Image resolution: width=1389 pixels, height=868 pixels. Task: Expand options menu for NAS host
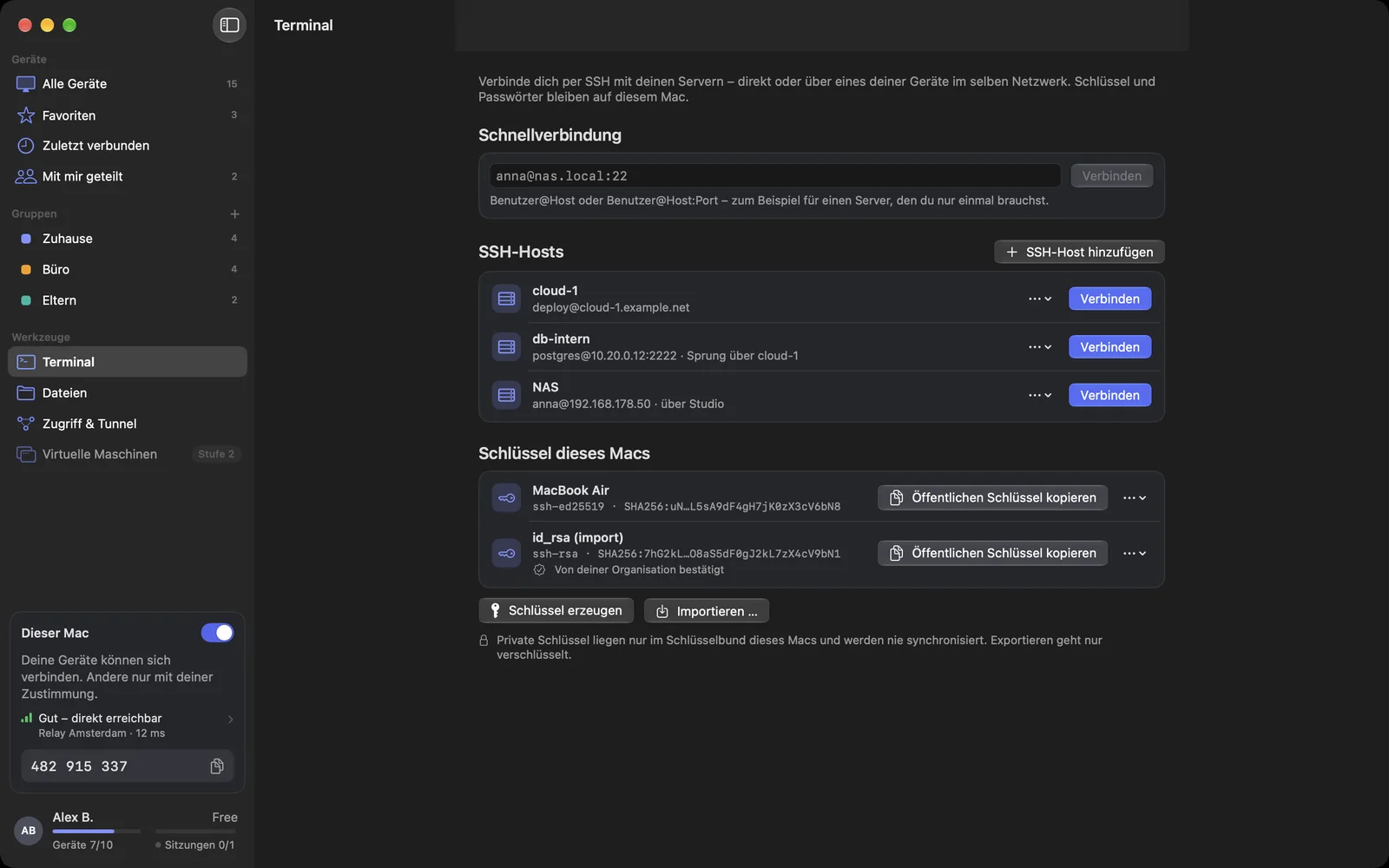pos(1040,395)
